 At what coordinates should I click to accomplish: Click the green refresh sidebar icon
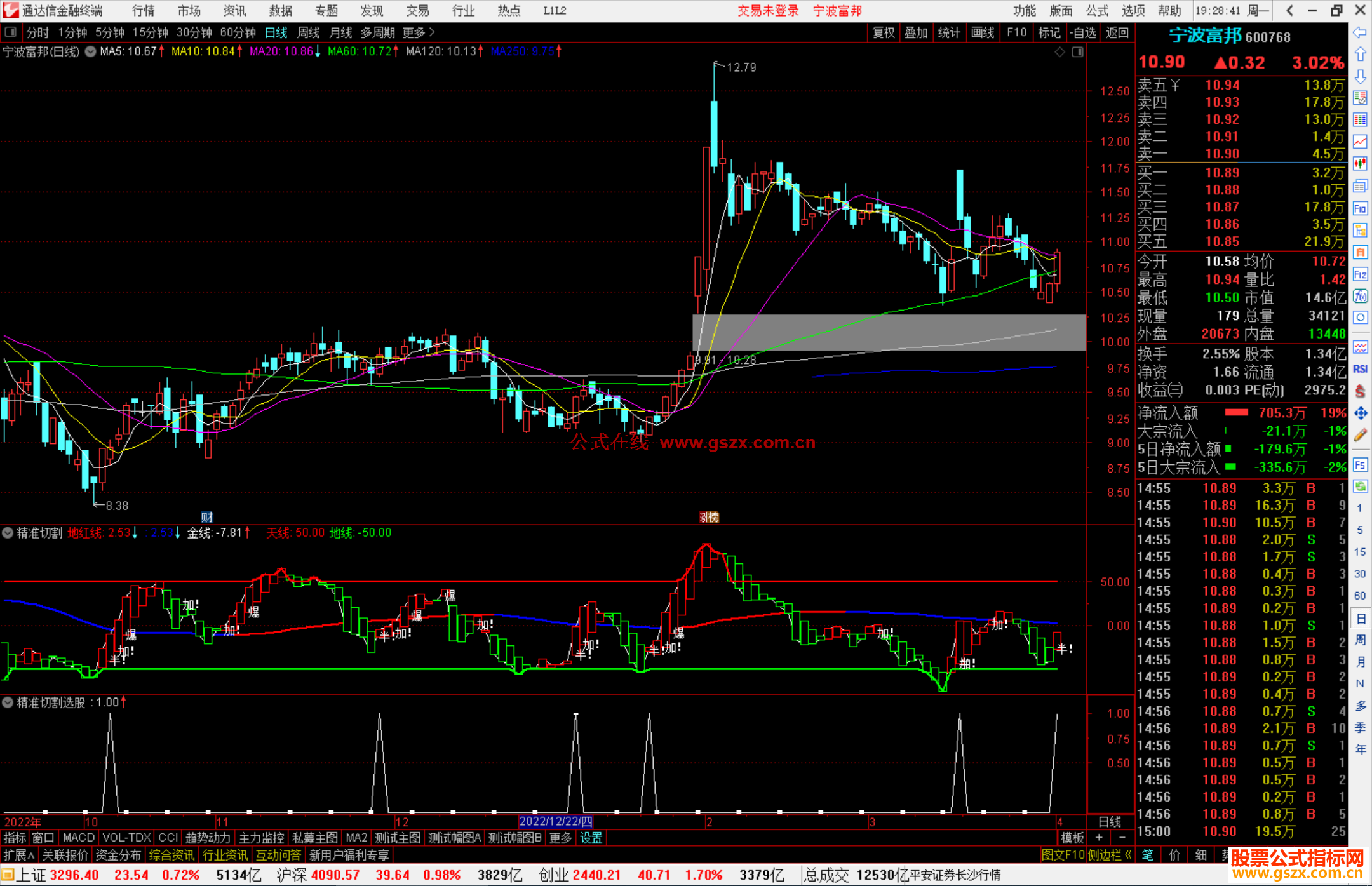point(1360,487)
